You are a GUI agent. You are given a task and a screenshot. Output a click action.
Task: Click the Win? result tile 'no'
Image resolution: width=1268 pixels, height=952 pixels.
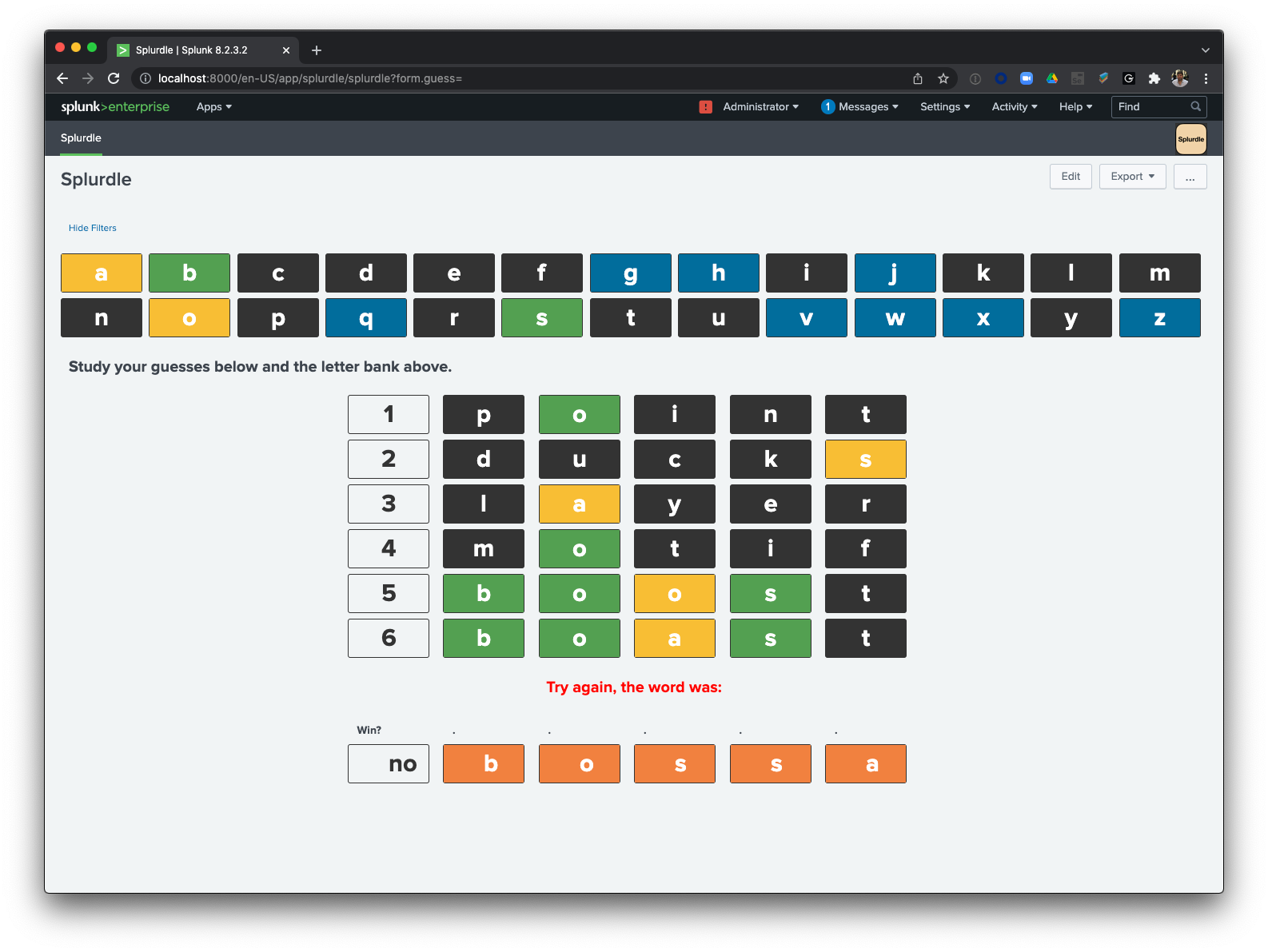pos(389,764)
